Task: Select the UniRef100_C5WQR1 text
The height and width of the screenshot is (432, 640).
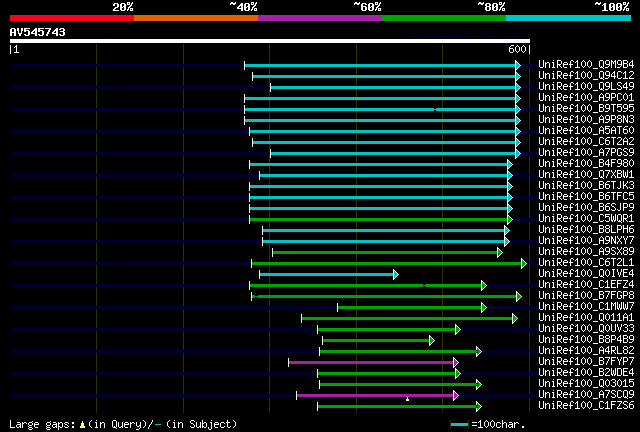Action: (586, 218)
